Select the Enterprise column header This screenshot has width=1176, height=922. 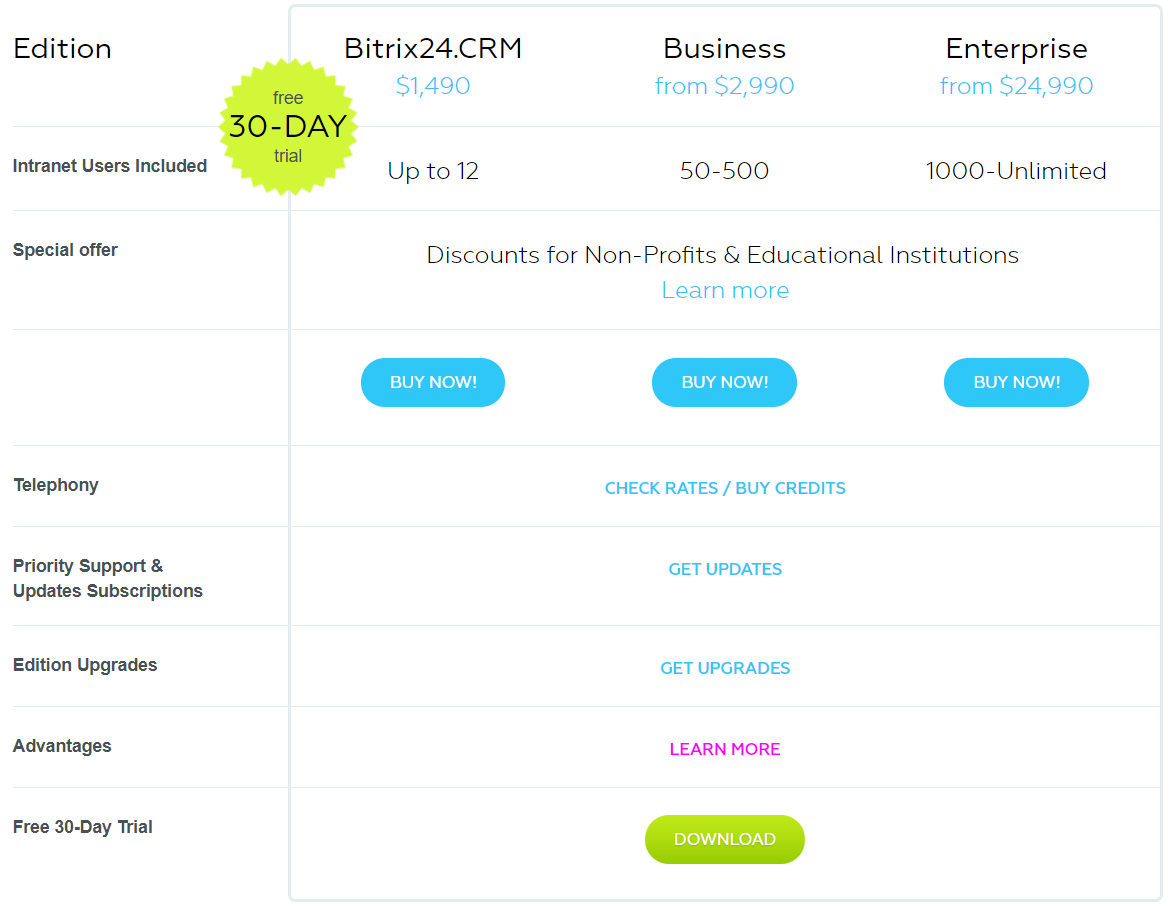click(x=1016, y=48)
